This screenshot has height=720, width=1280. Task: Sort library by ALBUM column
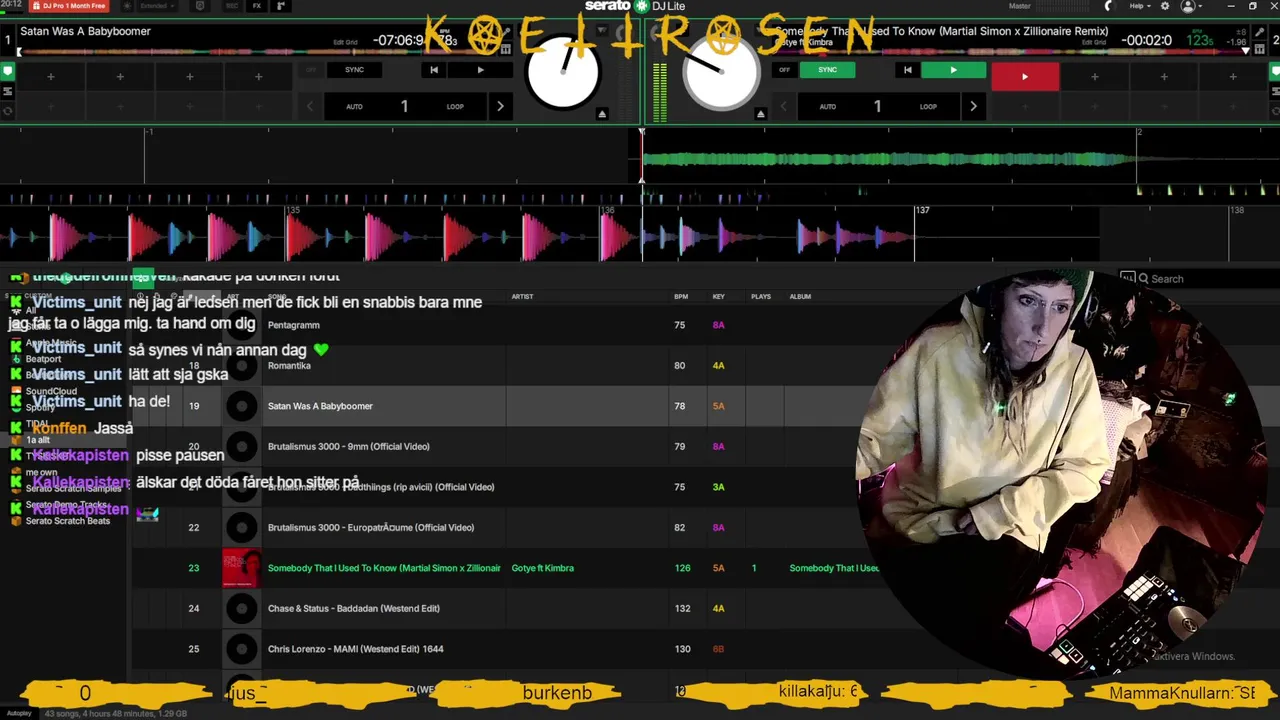800,296
